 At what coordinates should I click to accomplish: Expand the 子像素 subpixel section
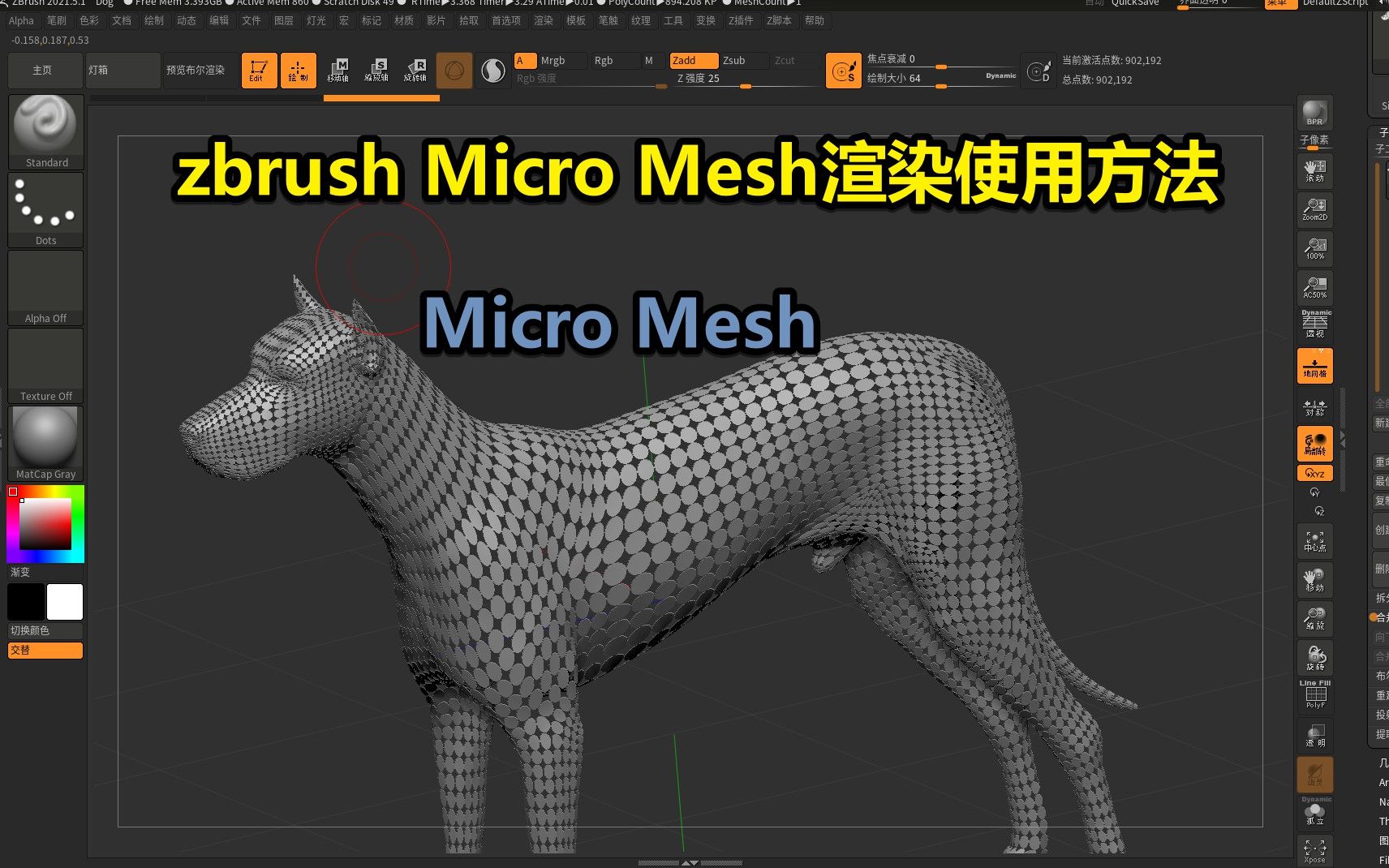tap(1315, 139)
